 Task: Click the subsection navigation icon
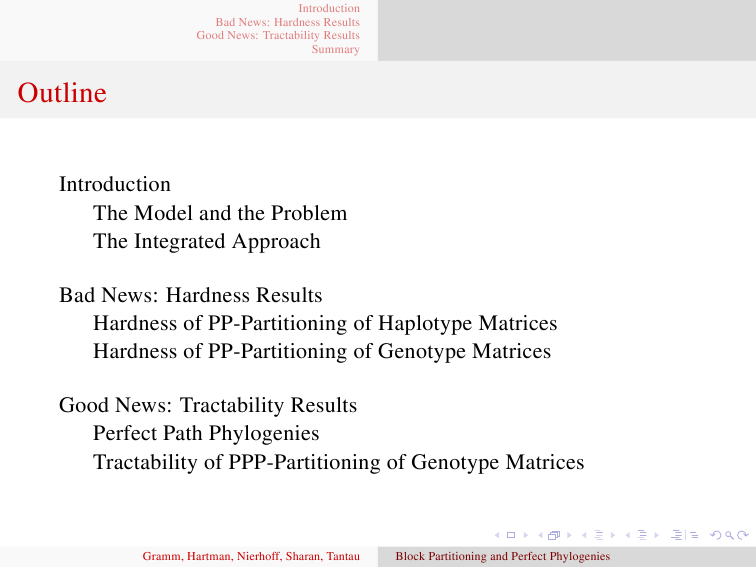(598, 535)
